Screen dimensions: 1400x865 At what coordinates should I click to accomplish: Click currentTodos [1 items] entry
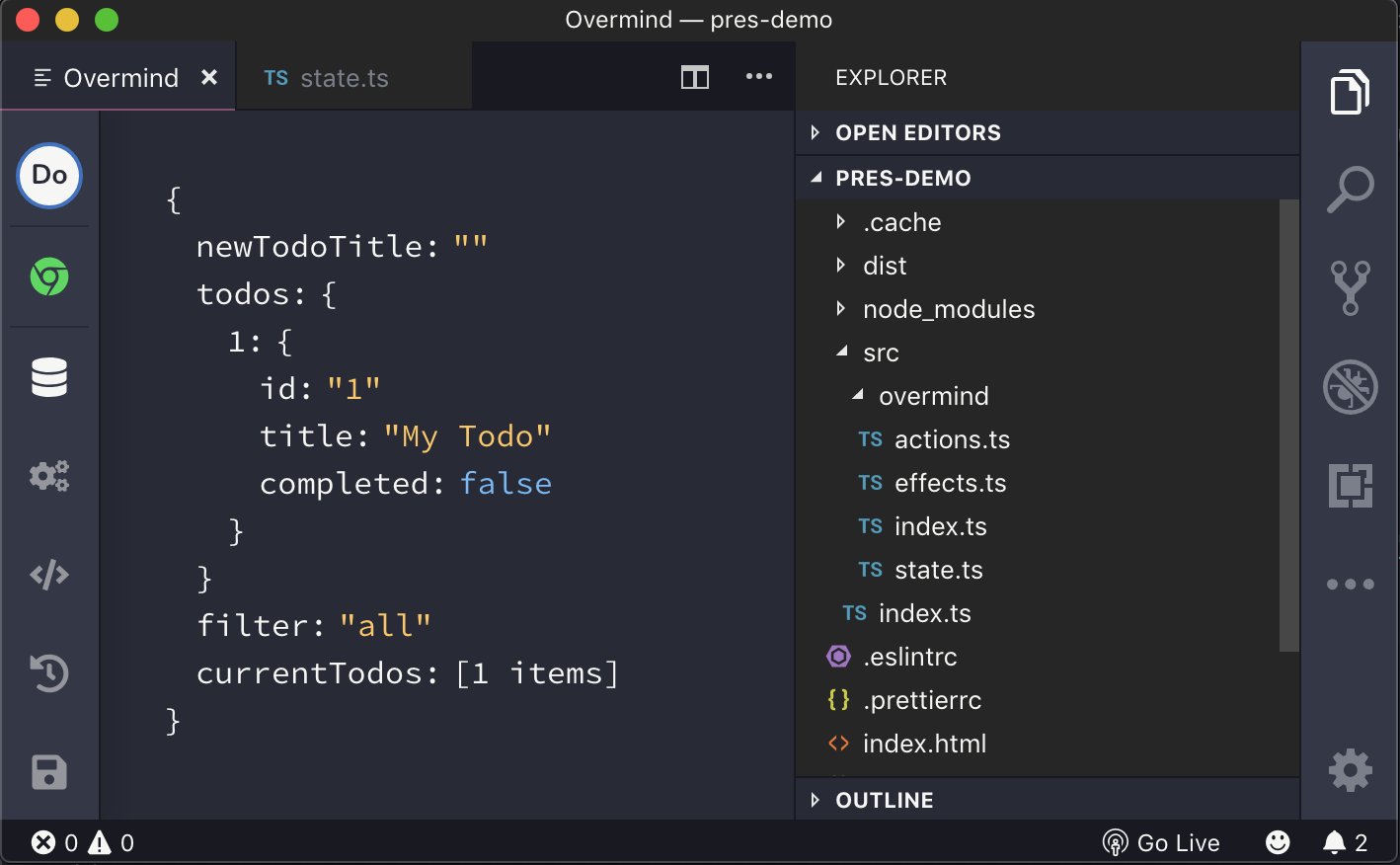tap(408, 673)
